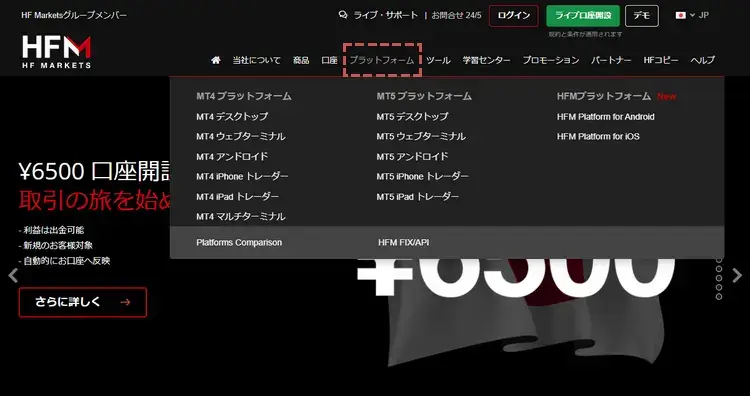Select MT5 アンドロイド
The image size is (750, 396).
[x=412, y=157]
